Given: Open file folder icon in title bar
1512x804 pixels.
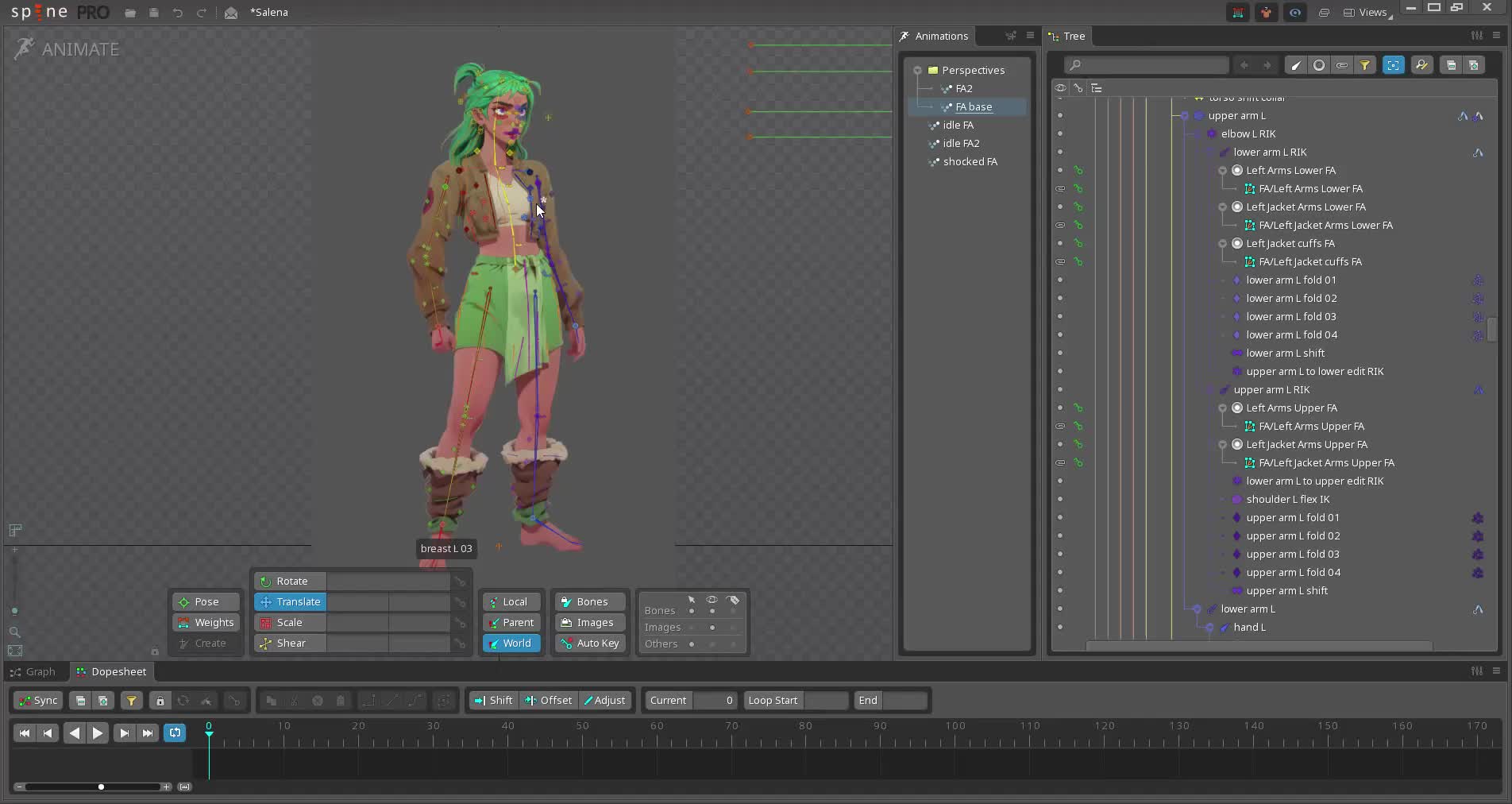Looking at the screenshot, I should click(130, 13).
